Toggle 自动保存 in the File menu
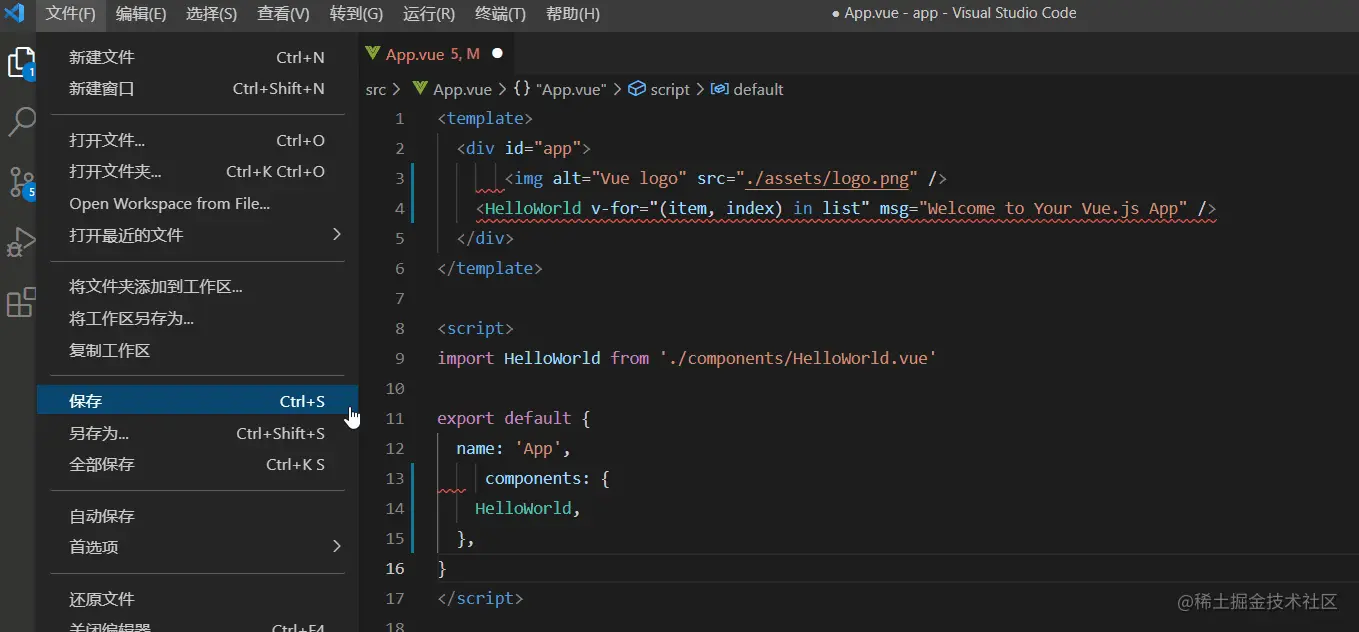The image size is (1359, 632). (197, 516)
